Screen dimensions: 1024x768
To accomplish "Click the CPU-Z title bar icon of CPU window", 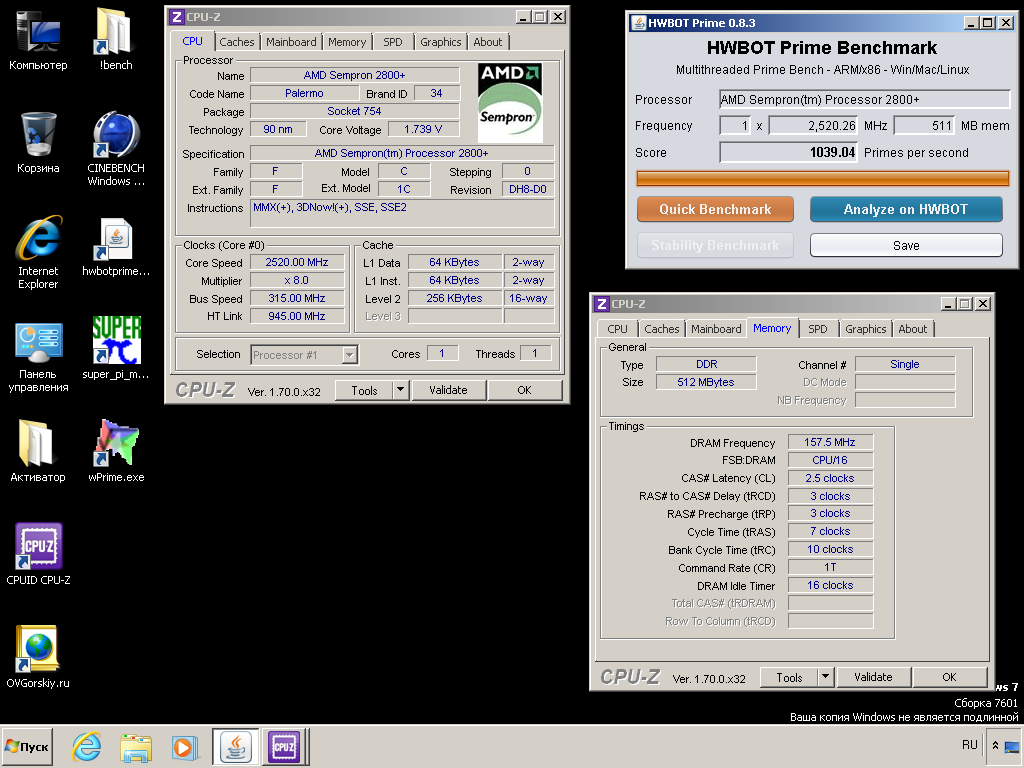I will pyautogui.click(x=176, y=17).
